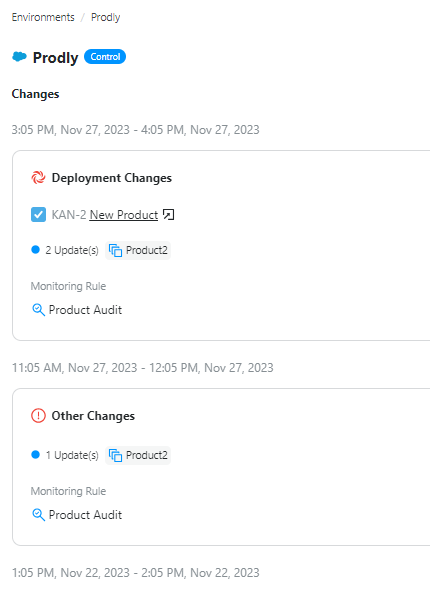Click blue dot next to 1 Update(s)
The height and width of the screenshot is (616, 430).
tap(35, 455)
